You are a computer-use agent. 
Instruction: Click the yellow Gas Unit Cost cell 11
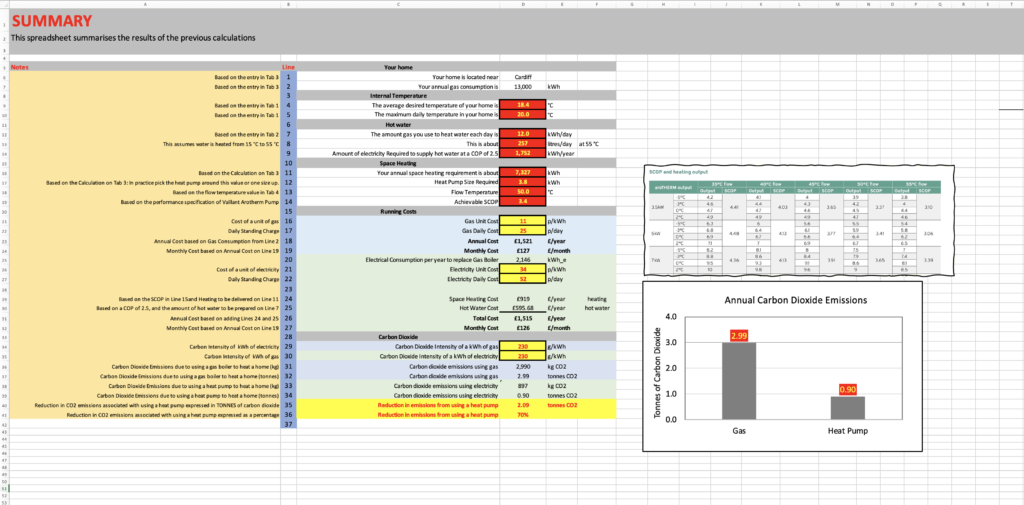(522, 221)
